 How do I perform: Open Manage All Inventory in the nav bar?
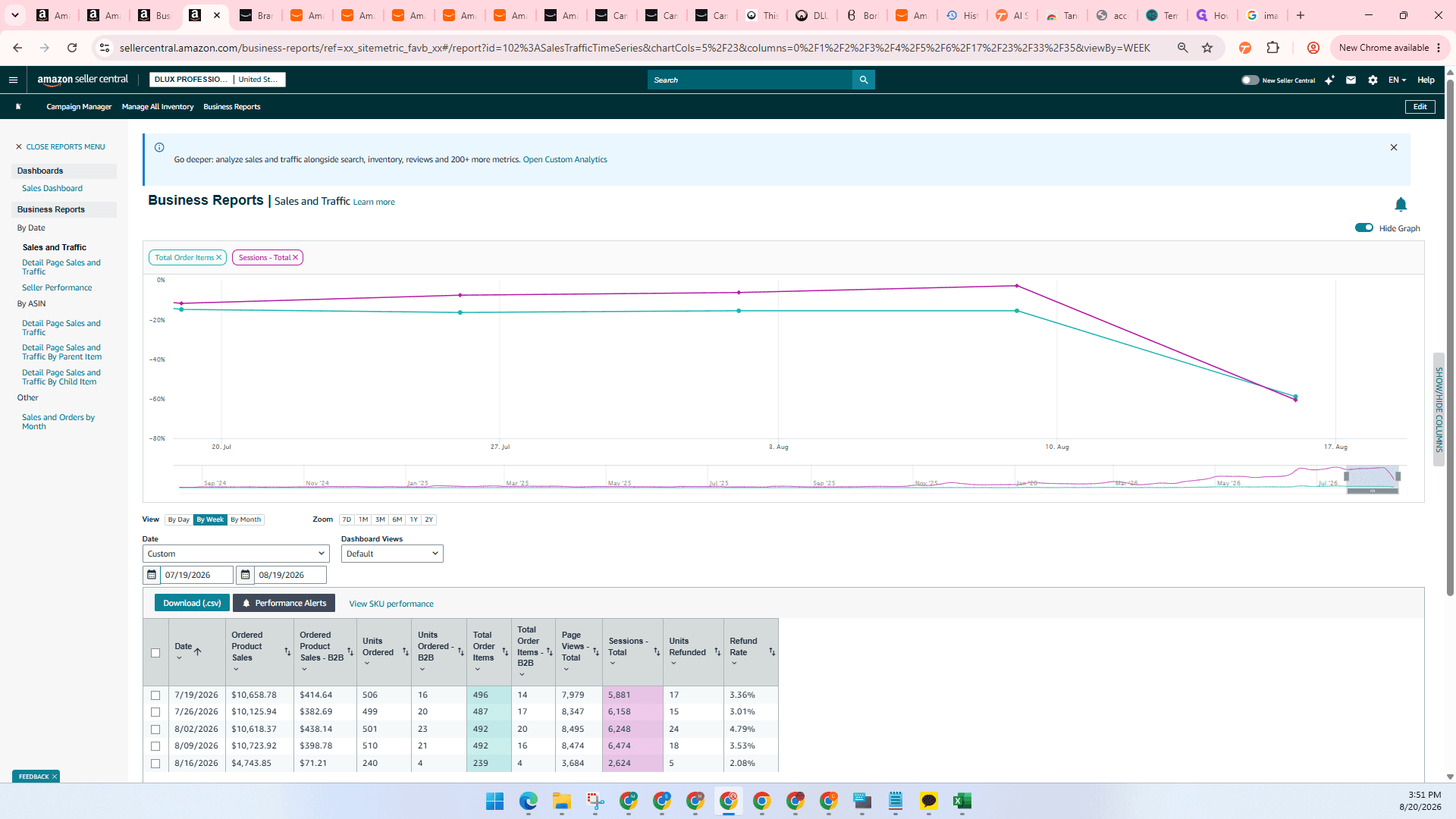[x=158, y=107]
